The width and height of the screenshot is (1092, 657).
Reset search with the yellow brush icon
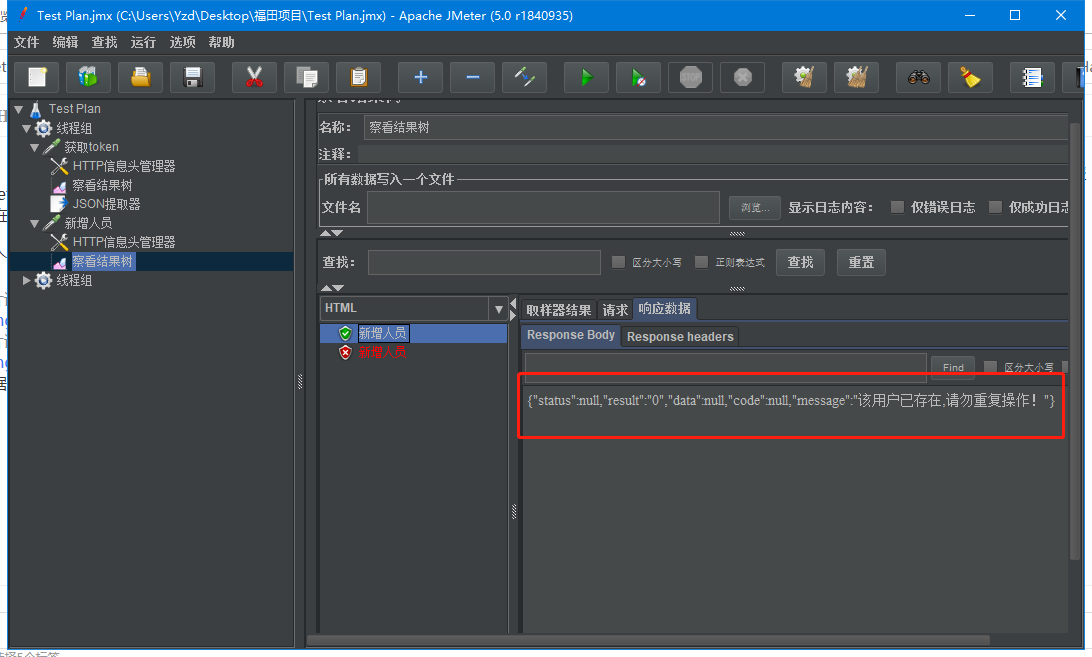[970, 77]
